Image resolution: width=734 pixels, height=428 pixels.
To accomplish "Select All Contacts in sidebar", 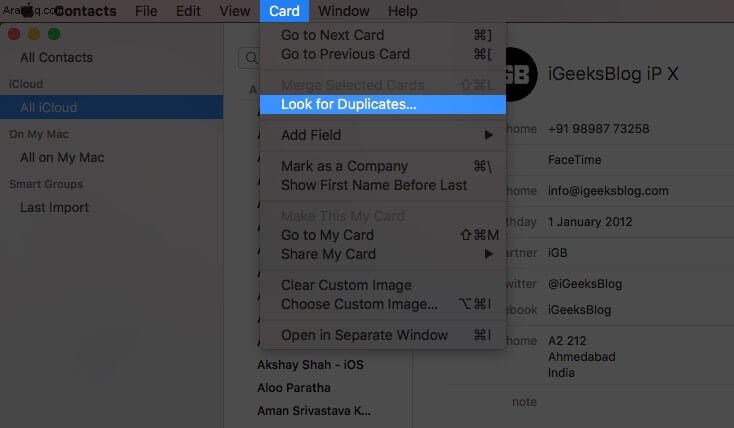I will pyautogui.click(x=57, y=58).
